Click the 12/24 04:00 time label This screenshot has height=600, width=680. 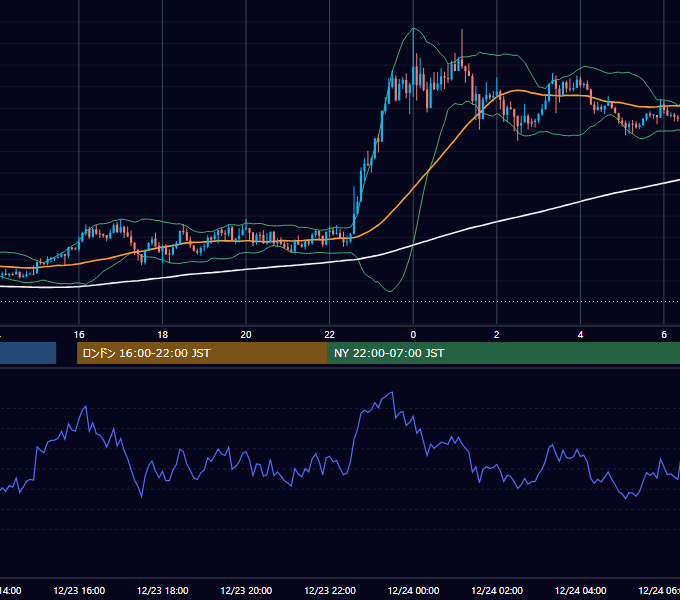click(x=581, y=590)
